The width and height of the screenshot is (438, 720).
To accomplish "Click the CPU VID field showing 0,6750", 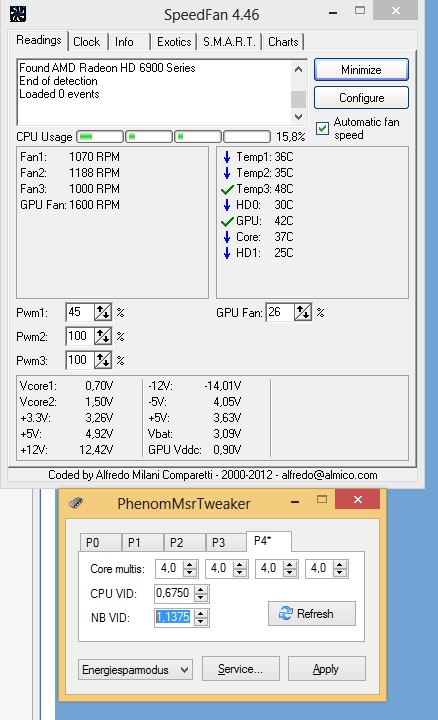I will (174, 593).
